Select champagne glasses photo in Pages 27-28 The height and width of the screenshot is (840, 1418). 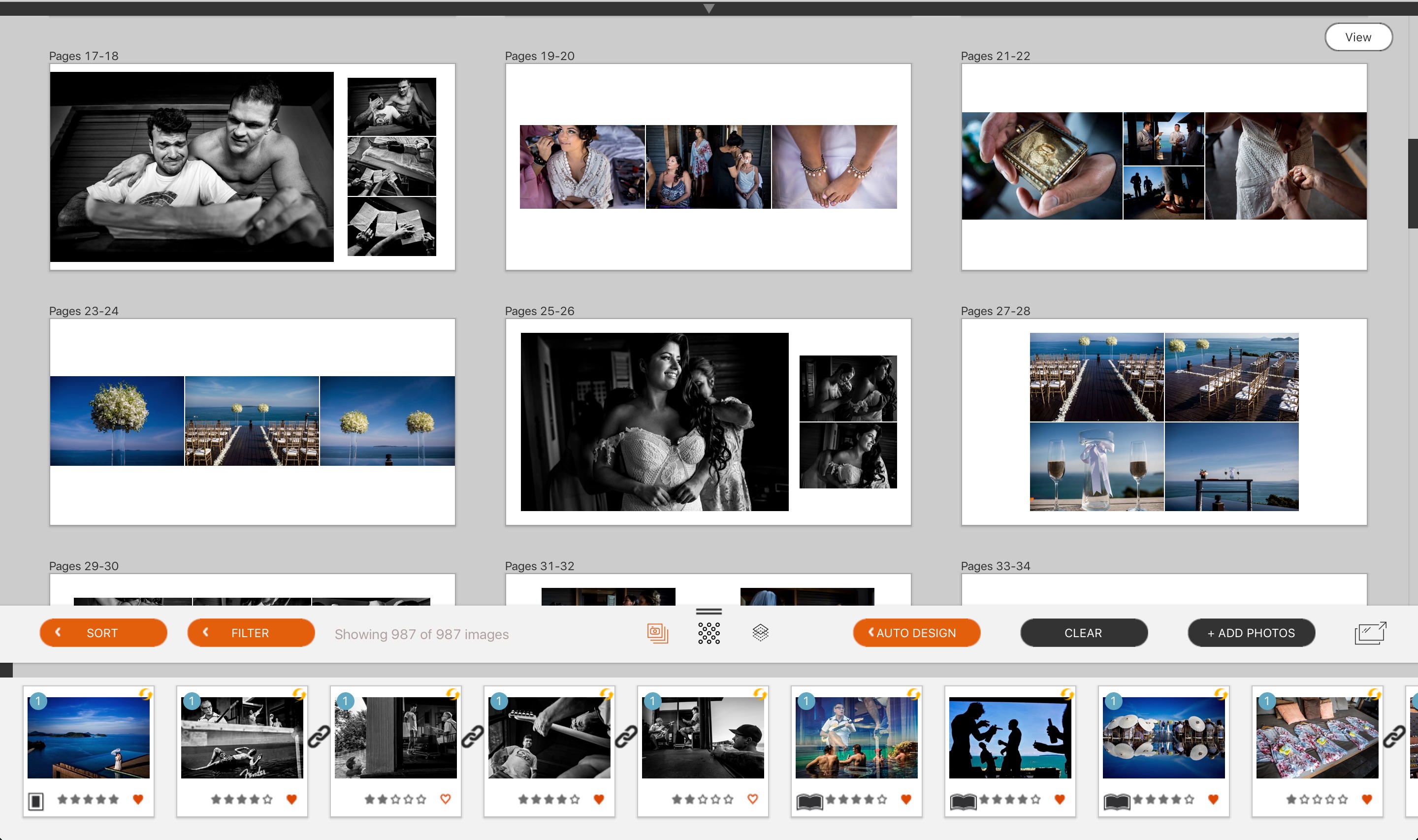click(1096, 467)
